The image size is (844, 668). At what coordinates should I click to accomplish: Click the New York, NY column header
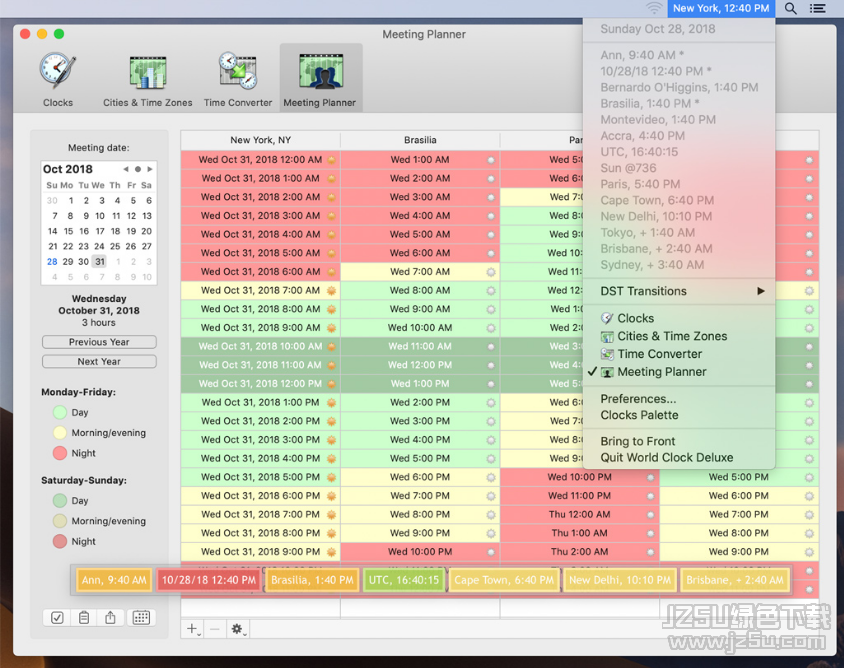click(261, 140)
